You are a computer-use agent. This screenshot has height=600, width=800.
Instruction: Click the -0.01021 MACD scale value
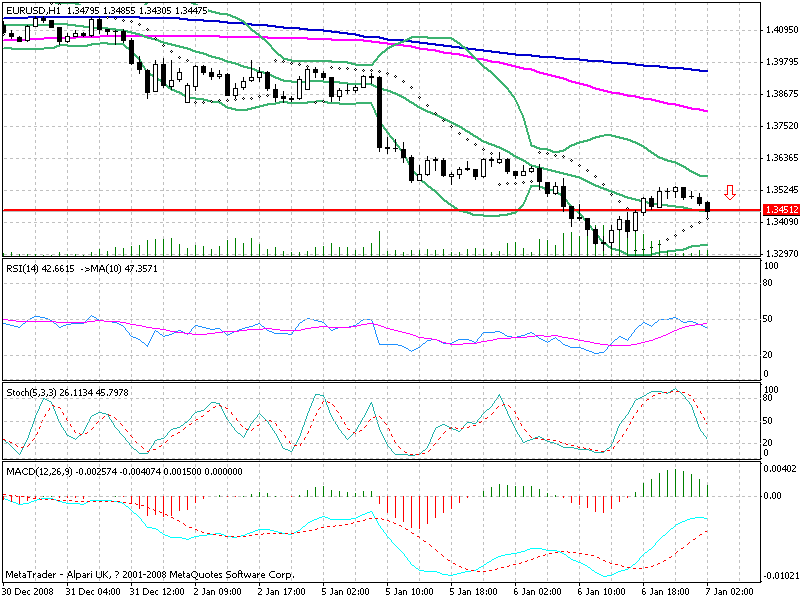coord(780,577)
